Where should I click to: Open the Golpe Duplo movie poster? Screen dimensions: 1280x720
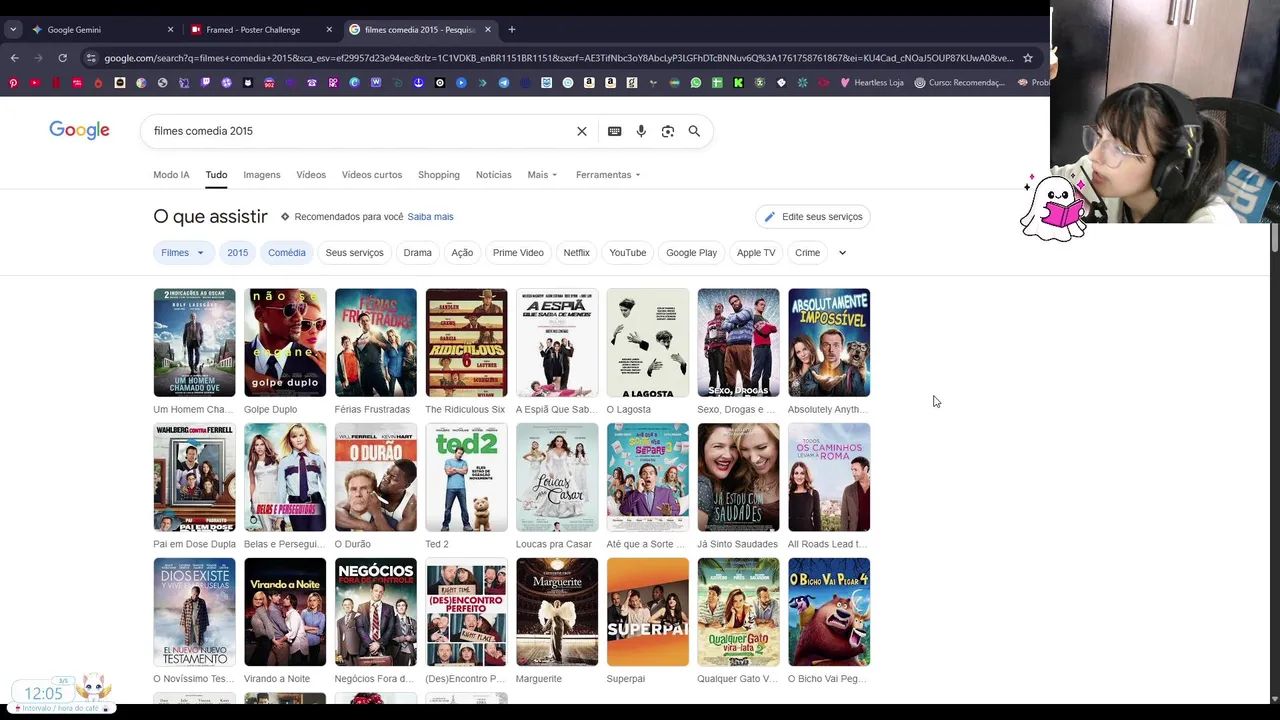285,343
